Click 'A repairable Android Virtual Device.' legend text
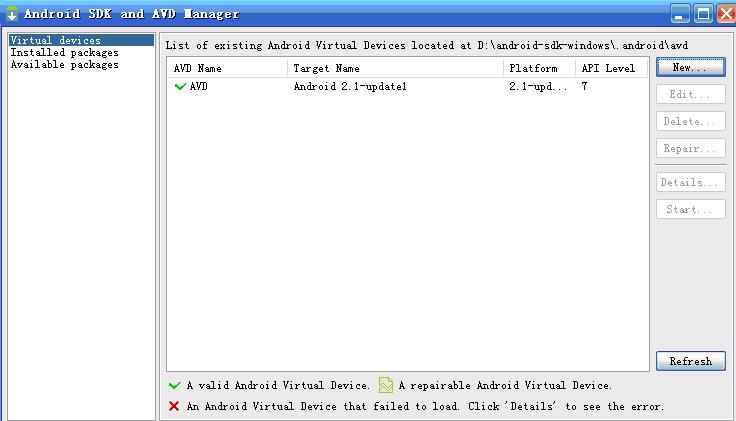This screenshot has width=736, height=421. point(505,385)
